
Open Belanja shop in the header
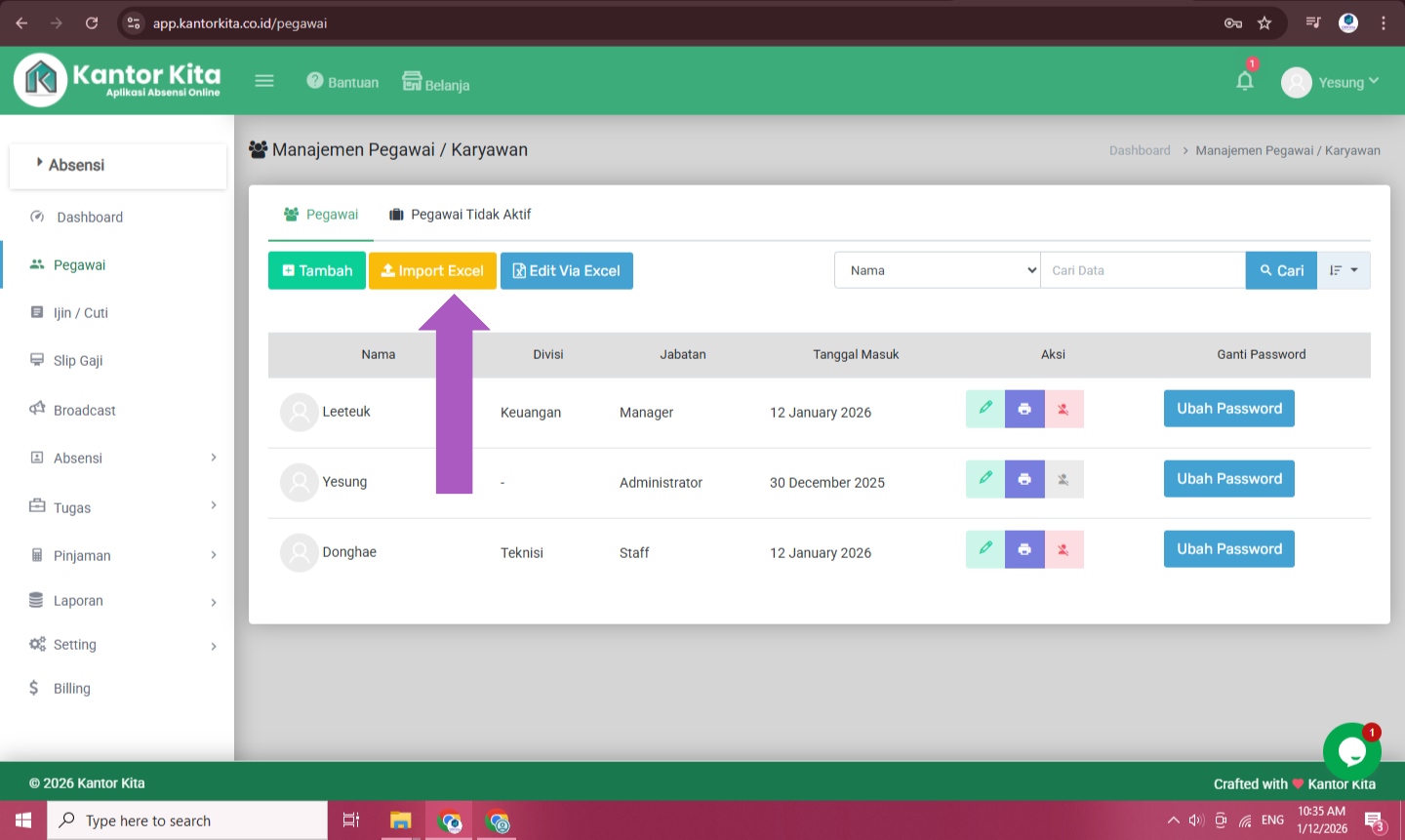[436, 83]
